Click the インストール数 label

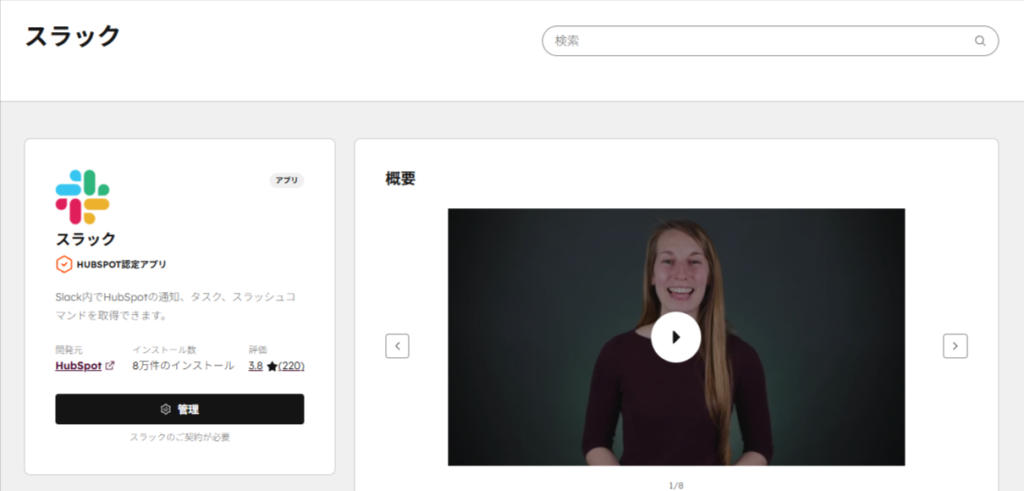[x=165, y=350]
